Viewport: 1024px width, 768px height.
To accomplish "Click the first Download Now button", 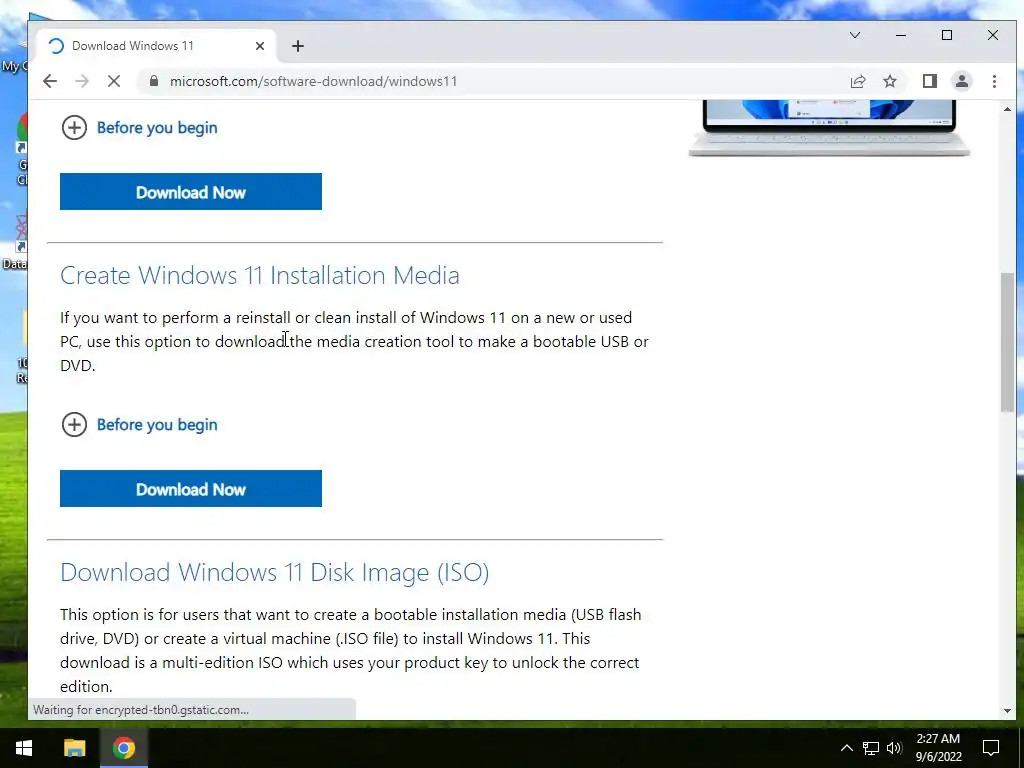I will 191,191.
